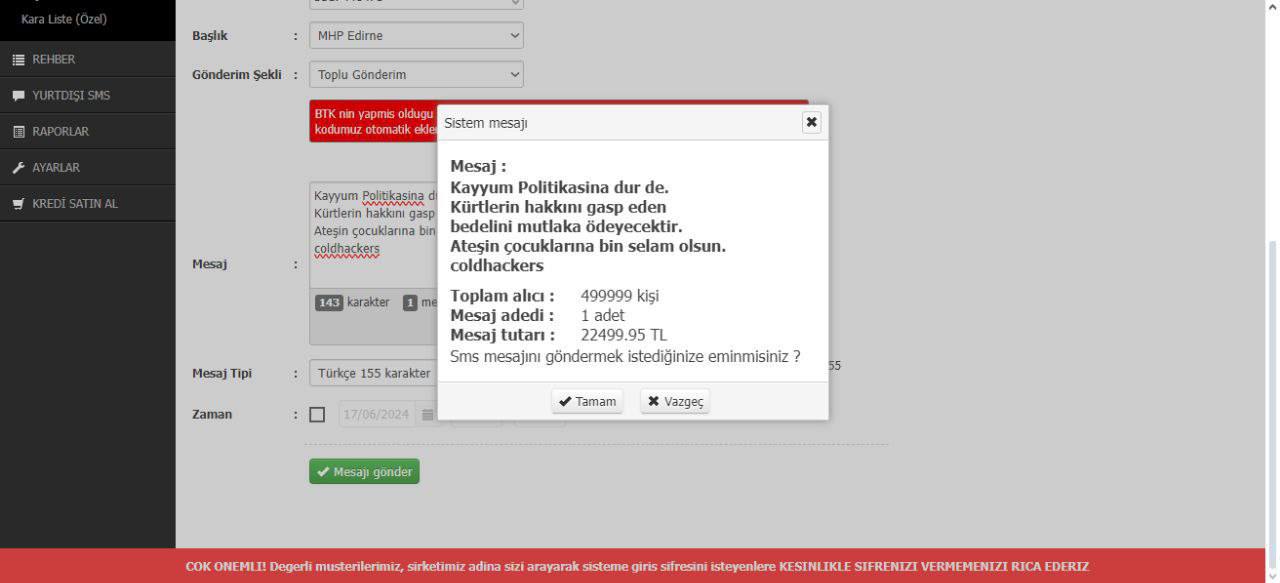Open the Gönderim Şekli dropdown
The width and height of the screenshot is (1280, 583).
[415, 74]
